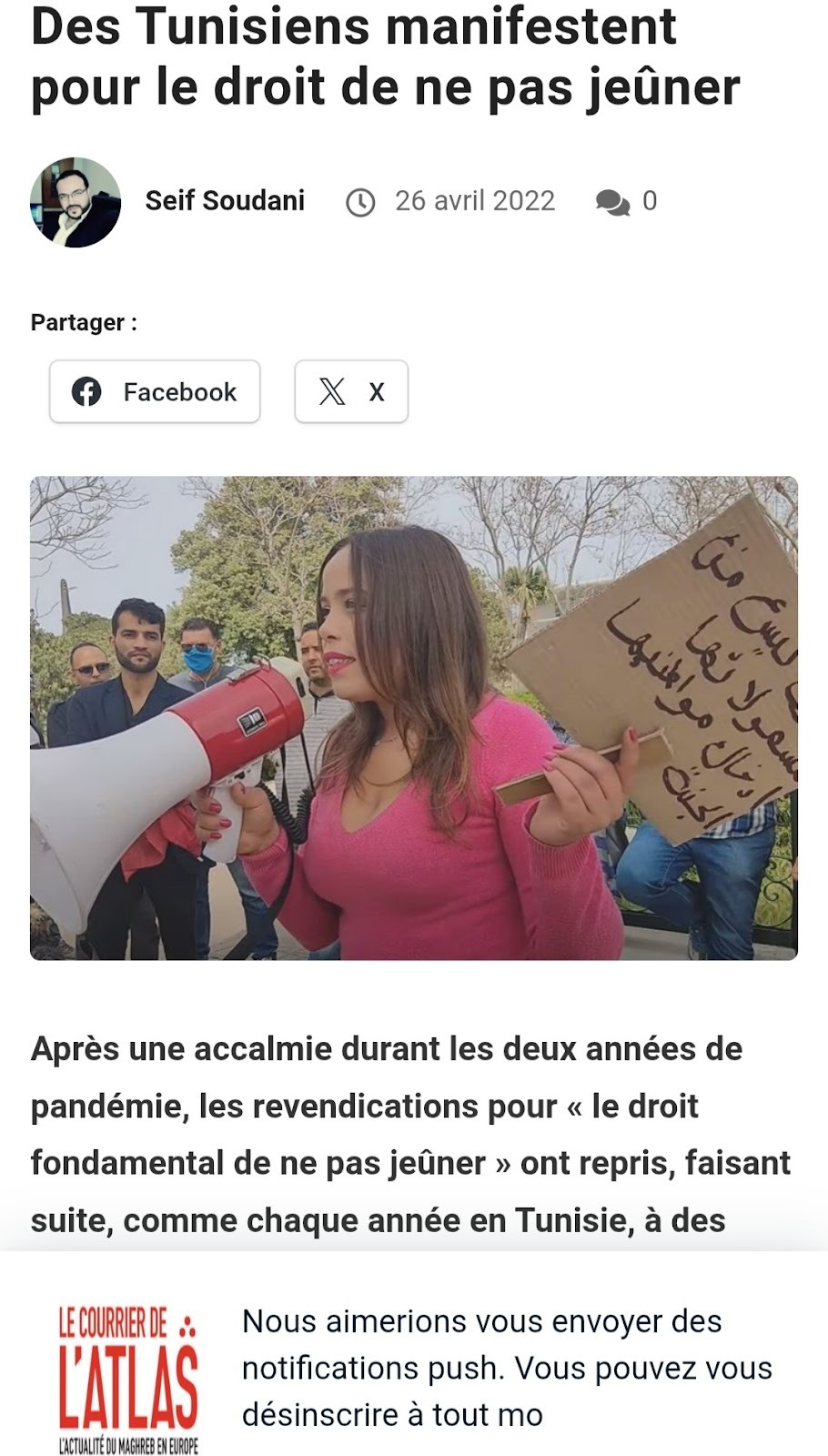Open comments via speech bubble icon
The width and height of the screenshot is (828, 1456).
(x=612, y=202)
